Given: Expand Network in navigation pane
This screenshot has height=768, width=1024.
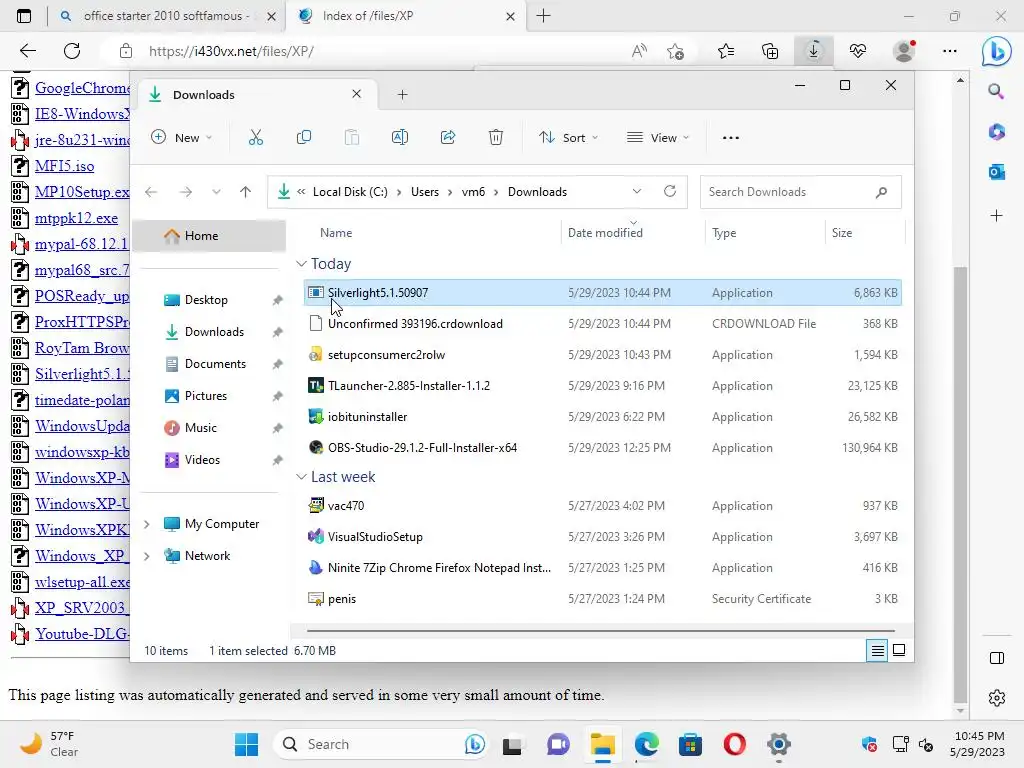Looking at the screenshot, I should point(147,556).
